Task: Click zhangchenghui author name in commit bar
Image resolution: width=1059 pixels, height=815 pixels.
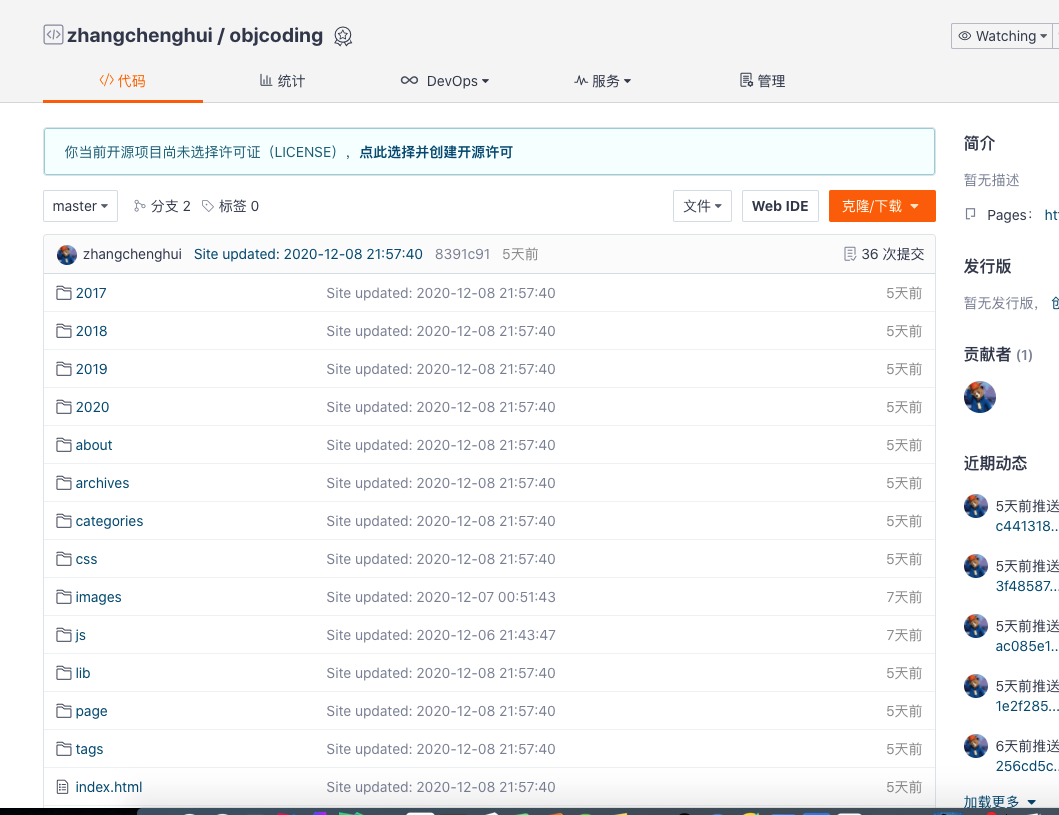Action: click(x=132, y=254)
